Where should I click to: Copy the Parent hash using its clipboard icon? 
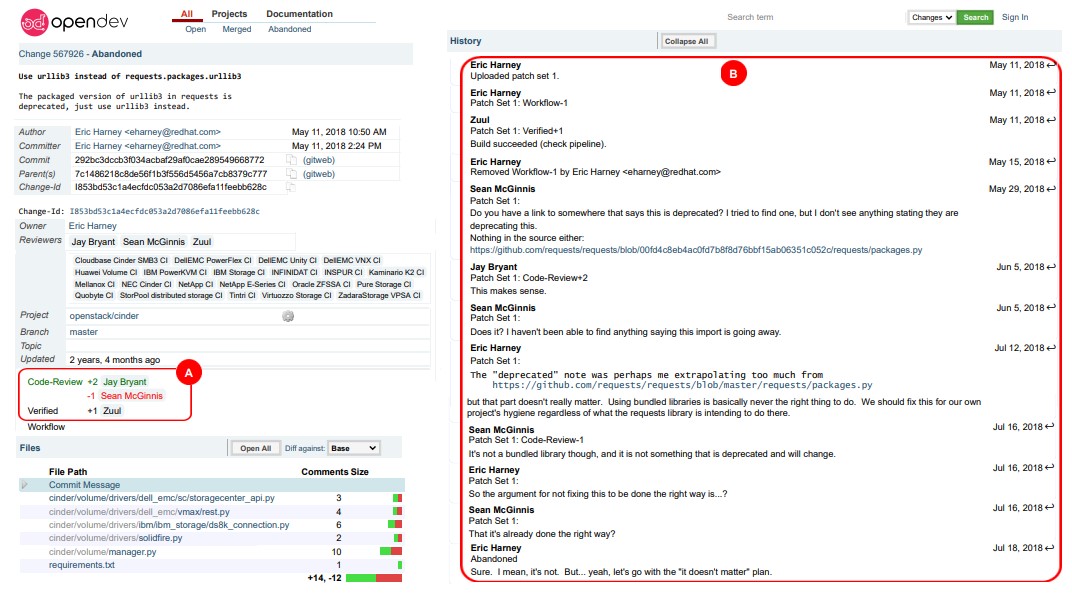[x=292, y=174]
